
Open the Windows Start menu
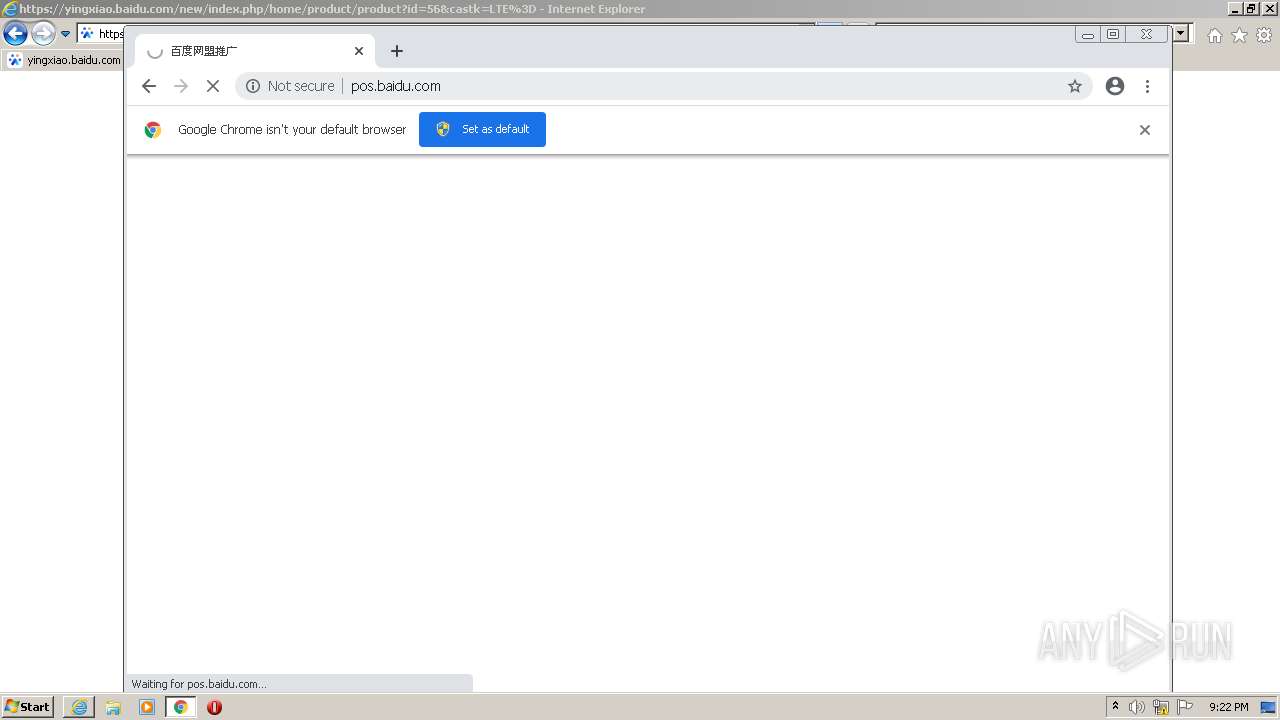pos(27,707)
